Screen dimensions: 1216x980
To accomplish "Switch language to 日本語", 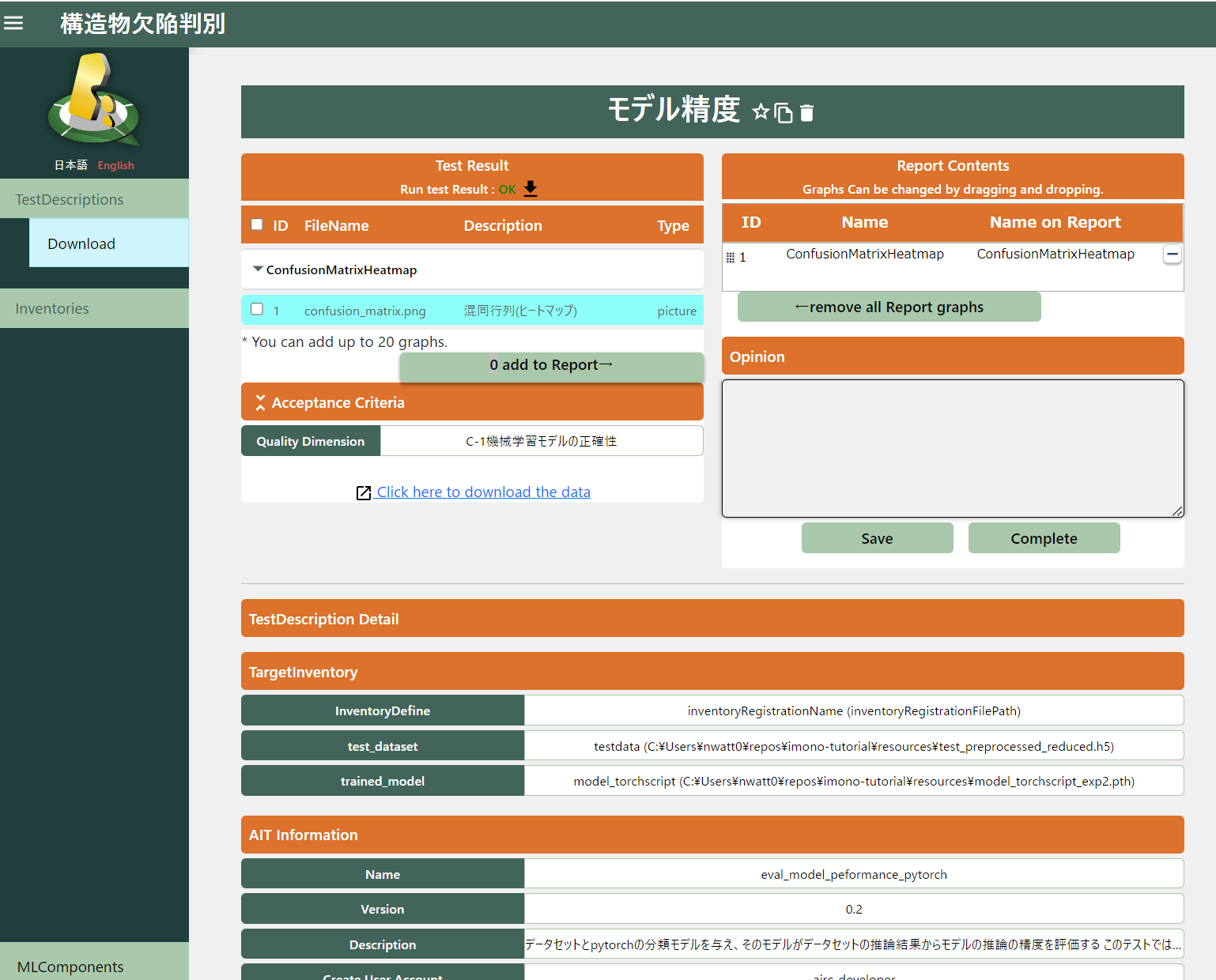I will 70,165.
